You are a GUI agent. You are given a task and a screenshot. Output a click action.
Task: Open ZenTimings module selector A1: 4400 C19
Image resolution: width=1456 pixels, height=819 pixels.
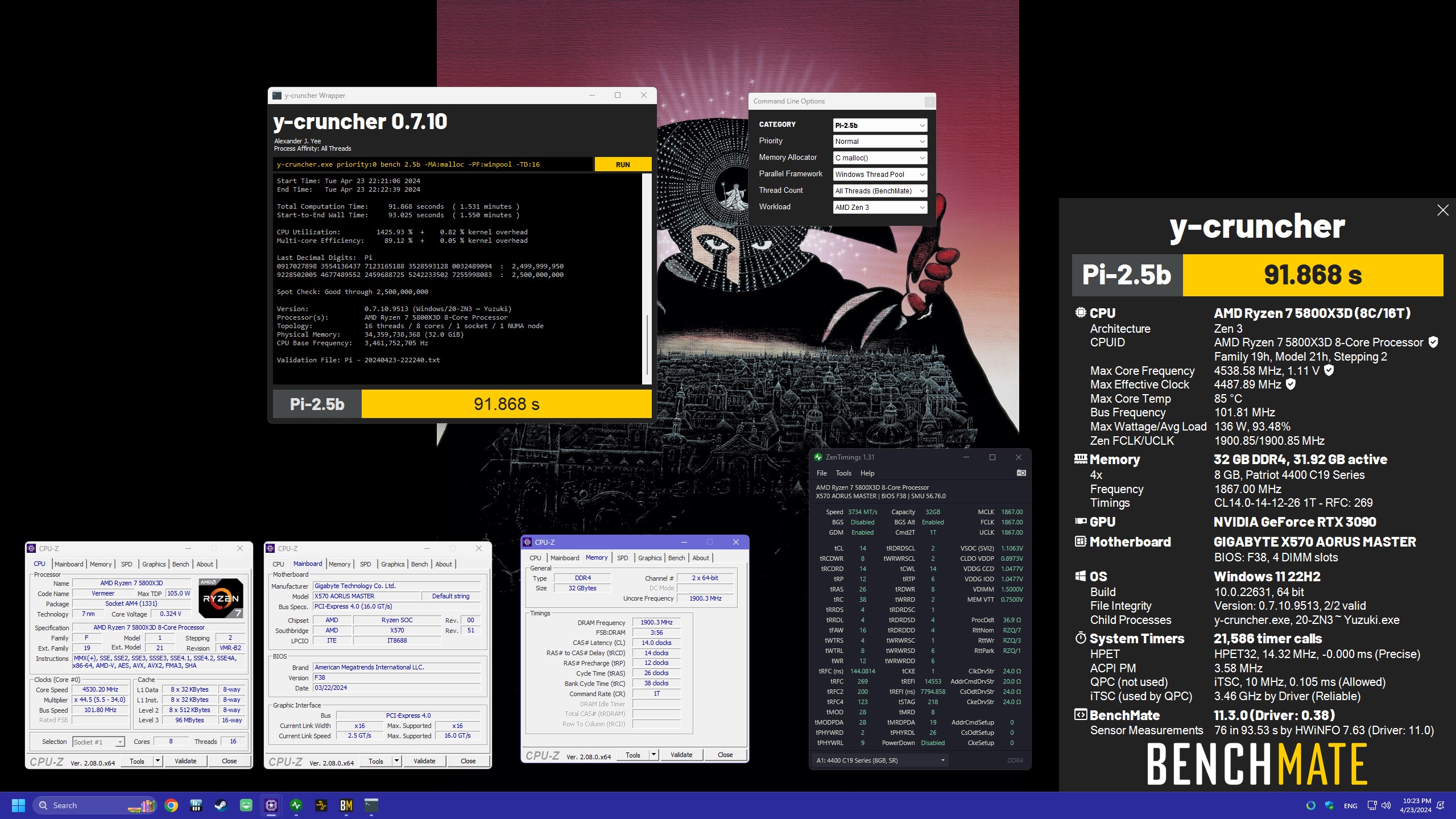pyautogui.click(x=880, y=760)
